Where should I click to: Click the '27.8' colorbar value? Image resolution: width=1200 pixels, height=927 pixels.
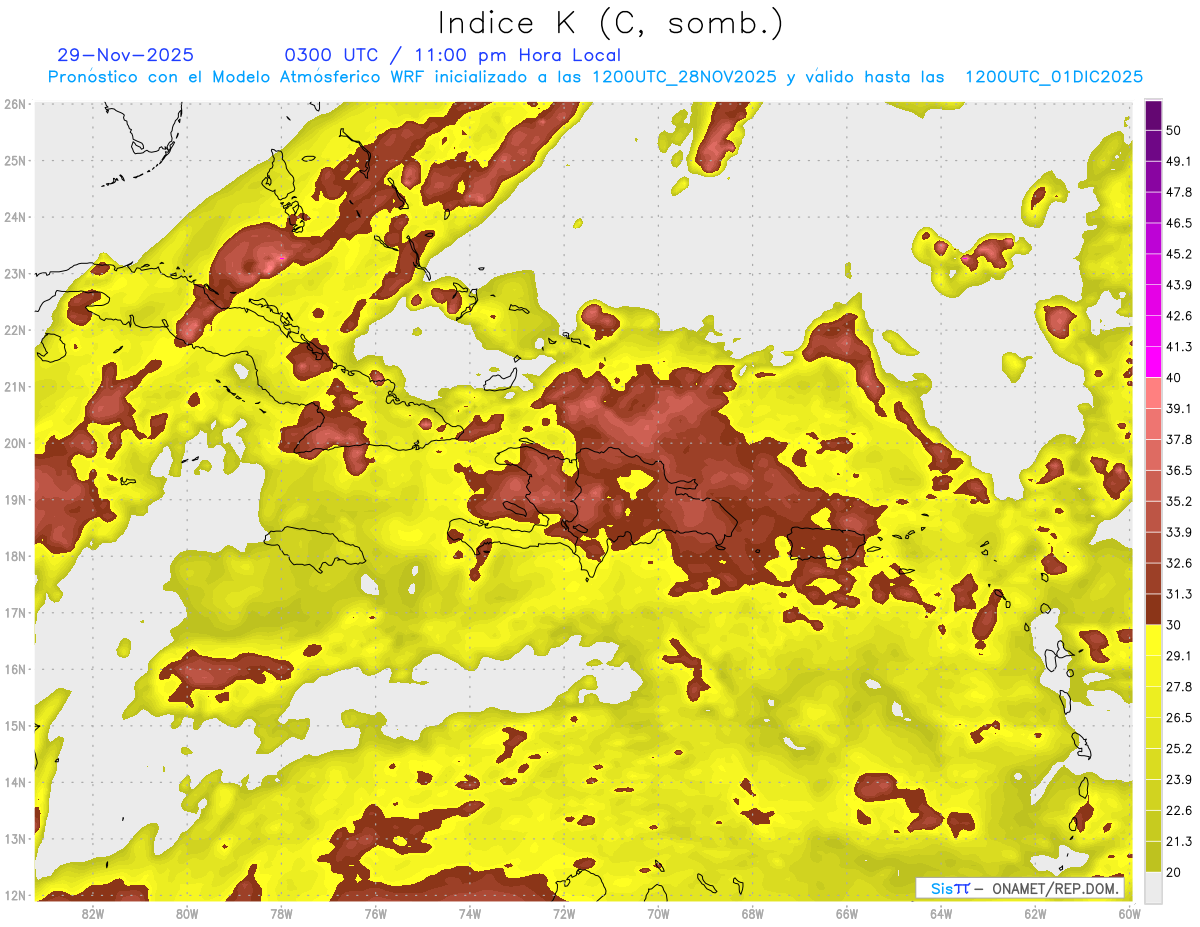pos(1178,687)
